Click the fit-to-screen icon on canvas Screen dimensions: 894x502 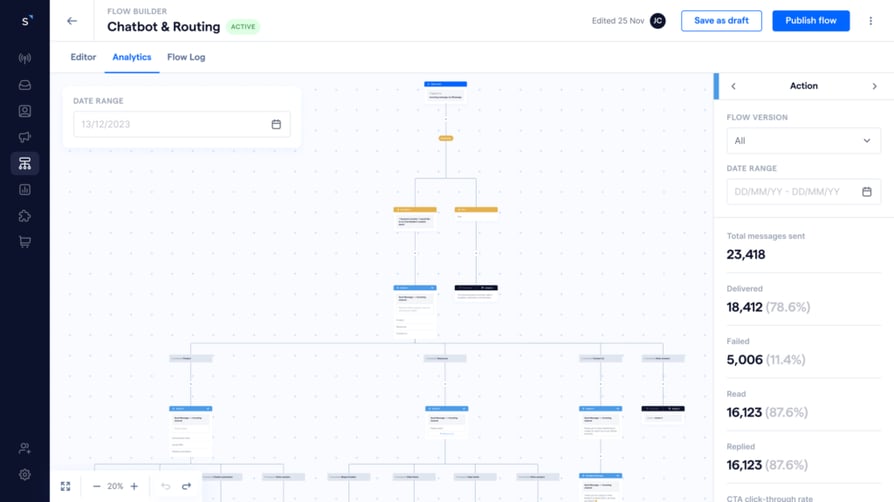pos(66,486)
